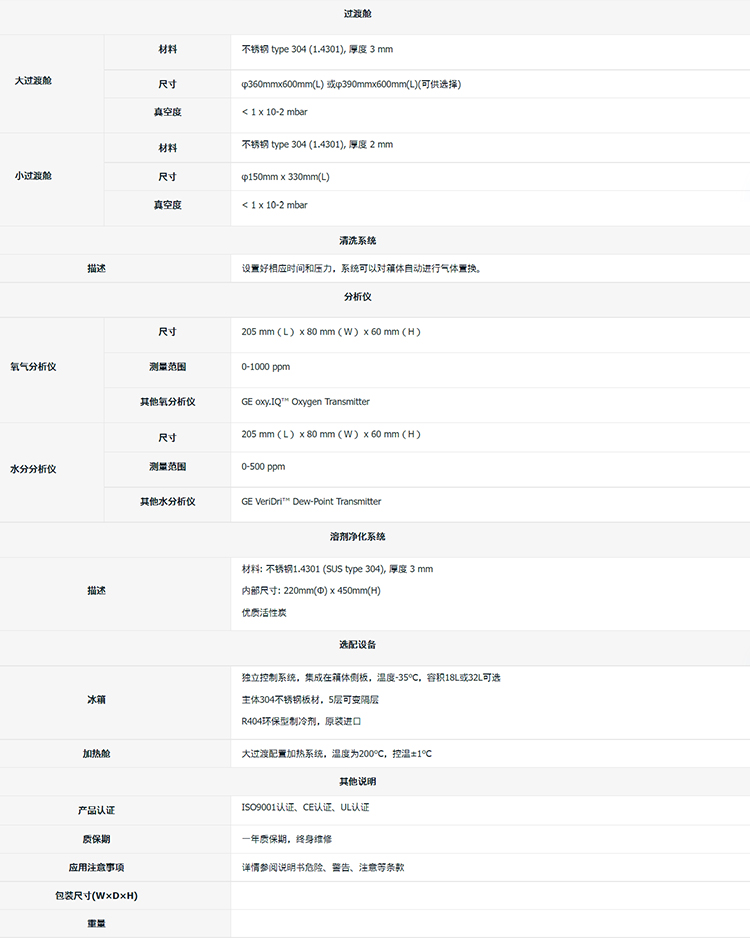Select the 应用注意事项 row label
Screen dimensions: 750x938
(x=97, y=867)
